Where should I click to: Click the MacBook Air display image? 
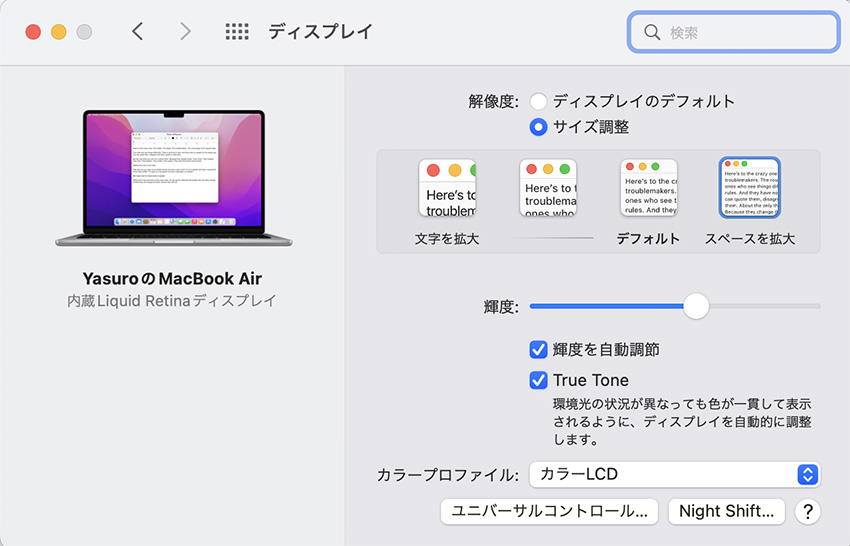173,178
